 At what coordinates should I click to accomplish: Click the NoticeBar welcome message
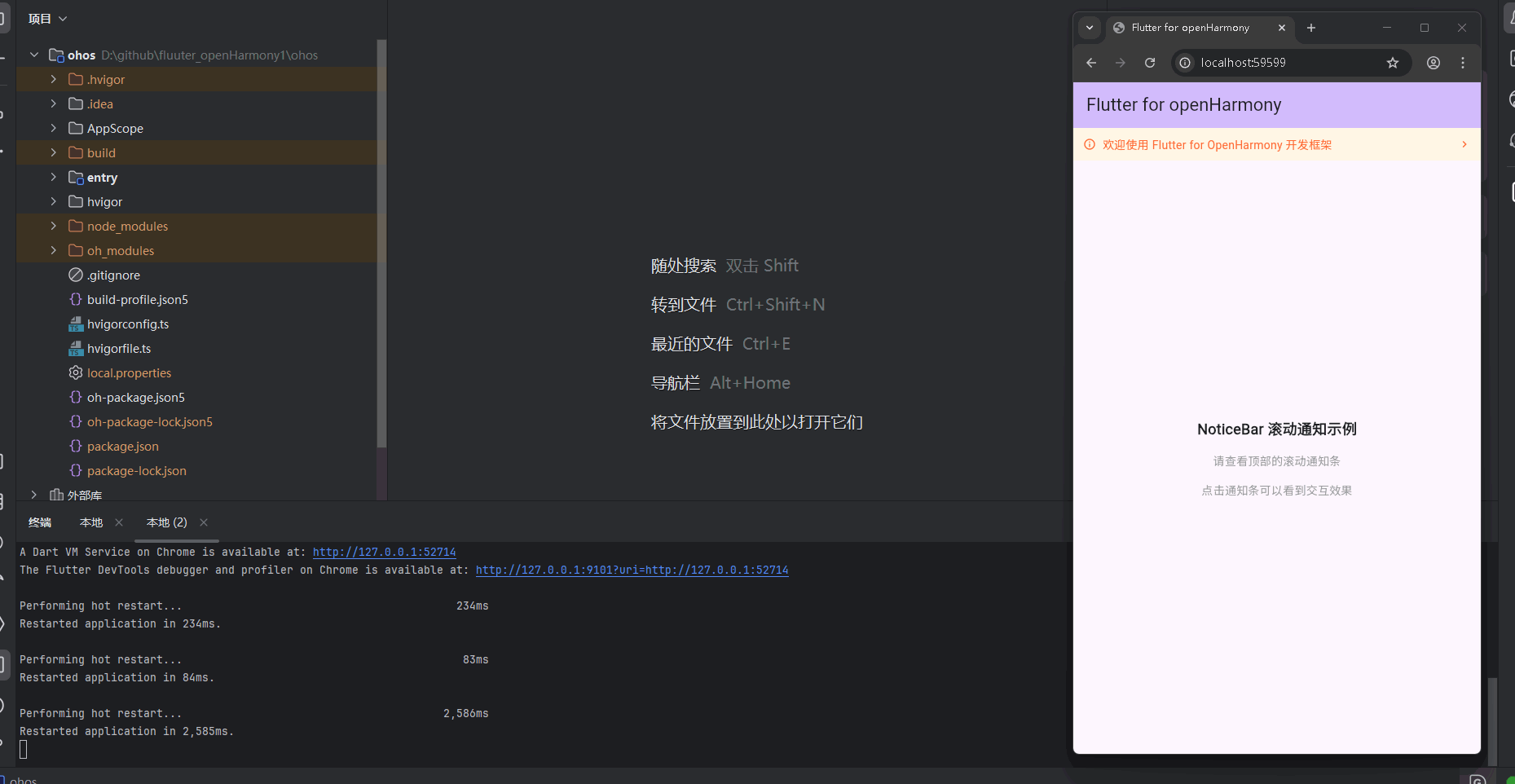pos(1217,145)
